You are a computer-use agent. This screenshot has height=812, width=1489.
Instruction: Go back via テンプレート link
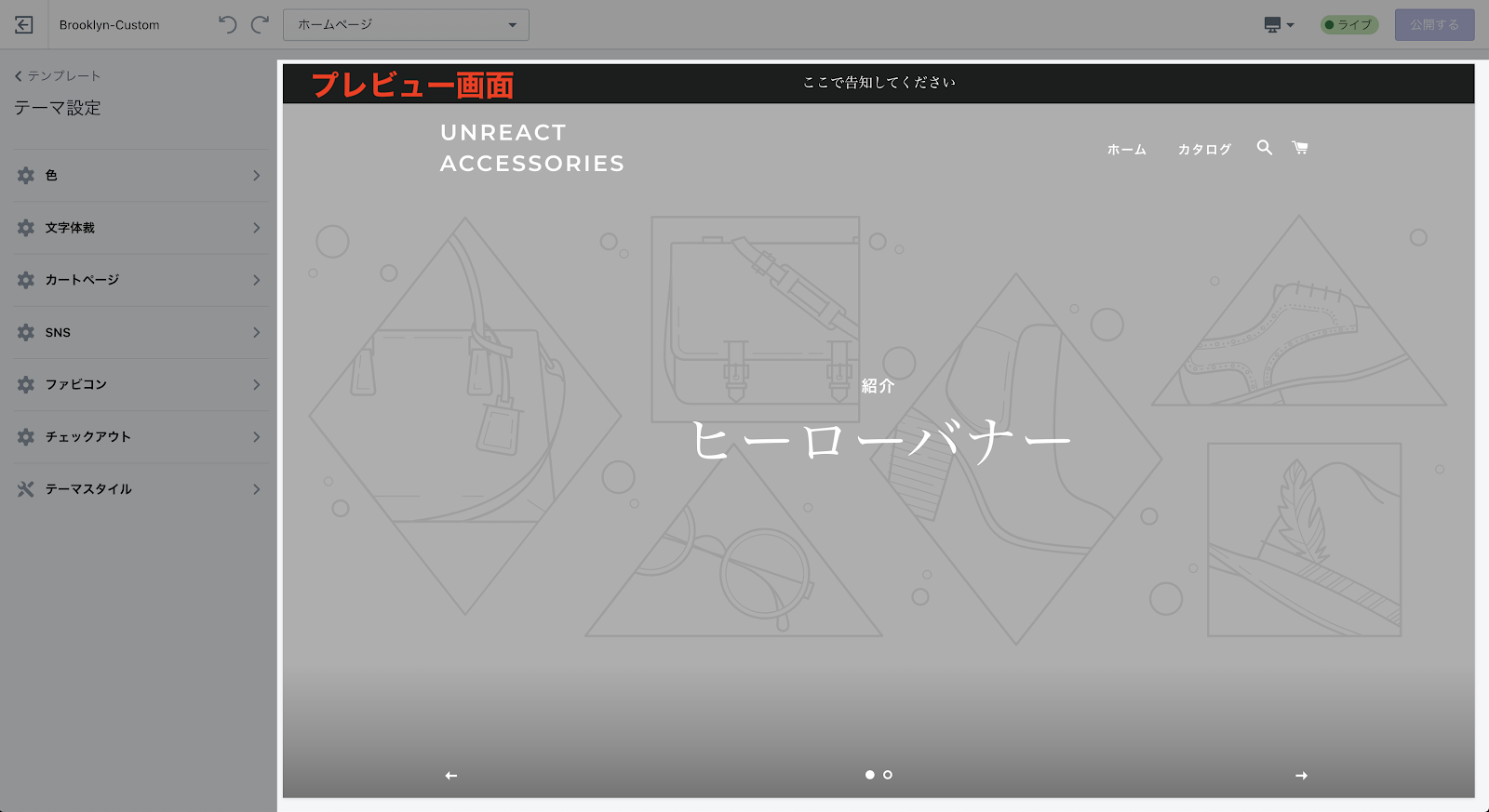pos(58,76)
